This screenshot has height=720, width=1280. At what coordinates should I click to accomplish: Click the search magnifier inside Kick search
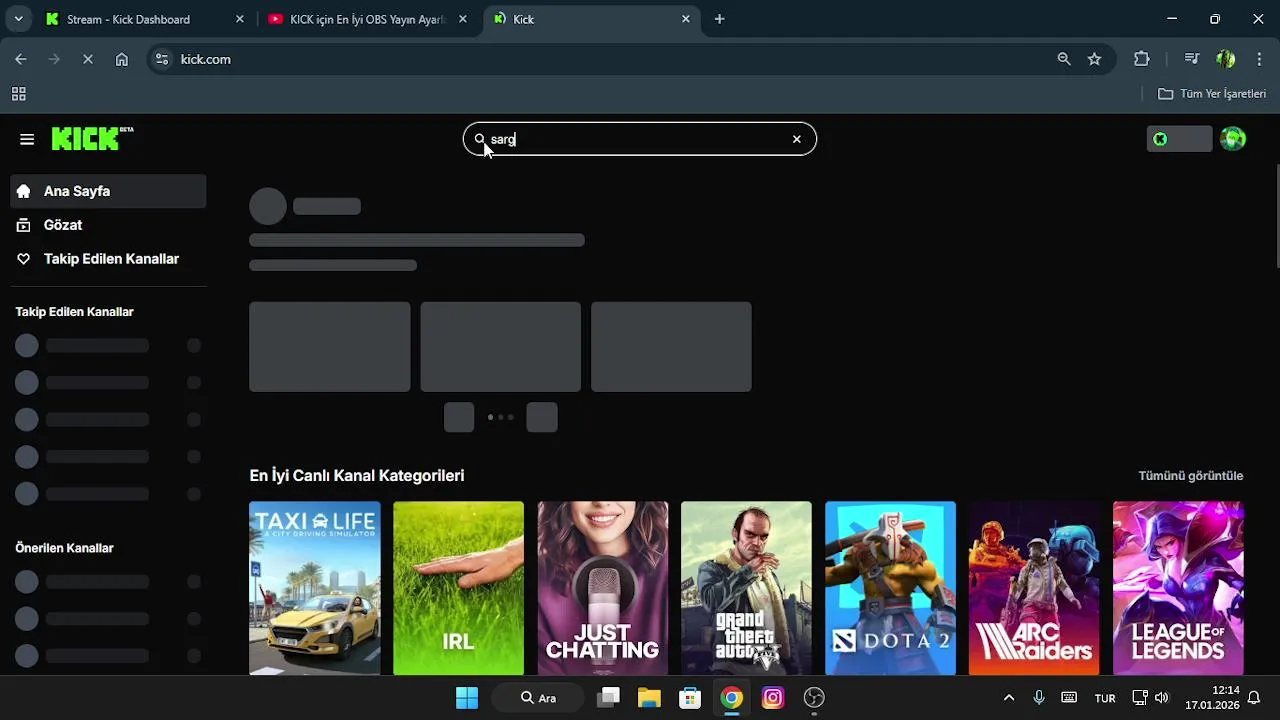[479, 139]
